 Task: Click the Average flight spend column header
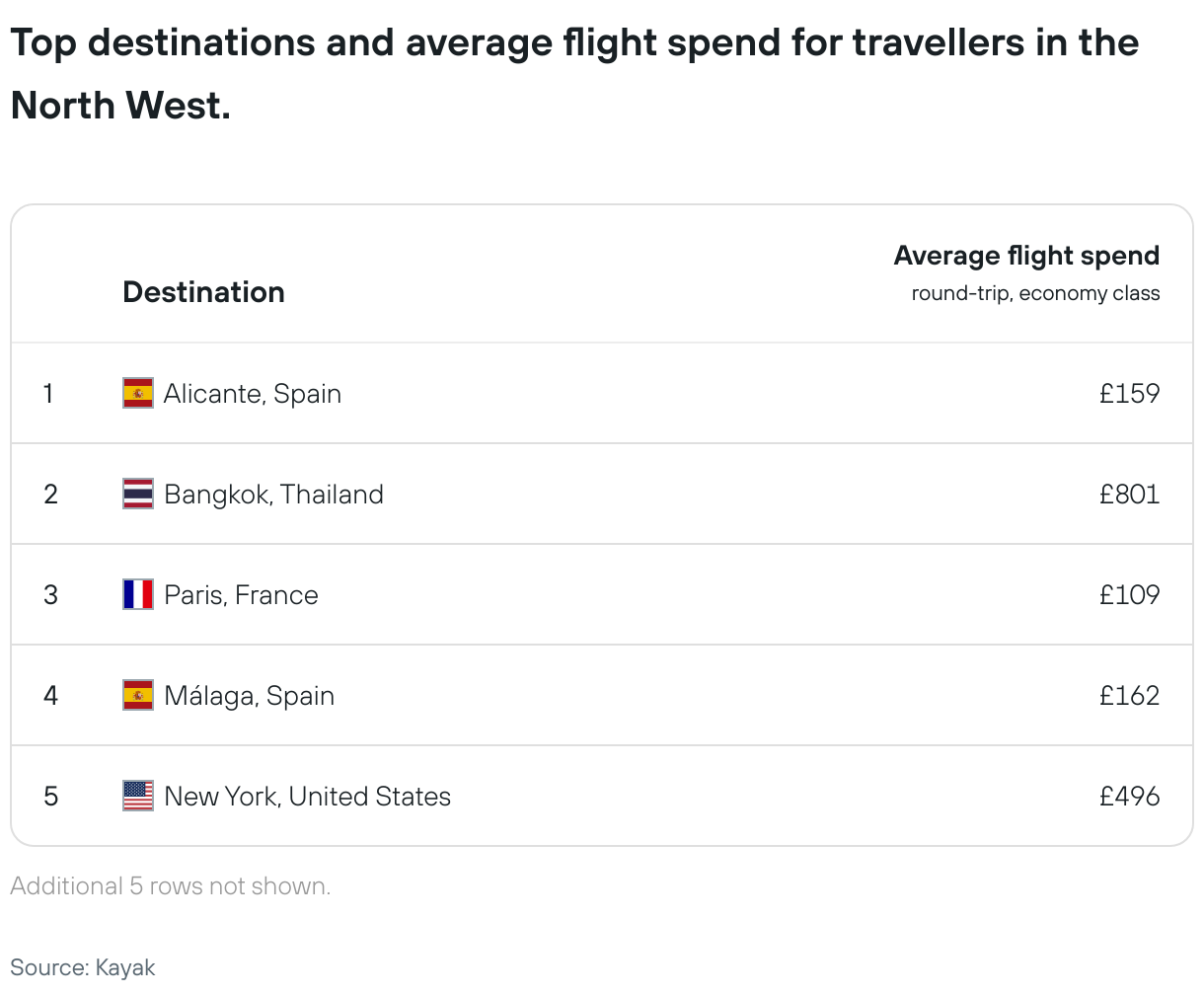pos(1026,256)
